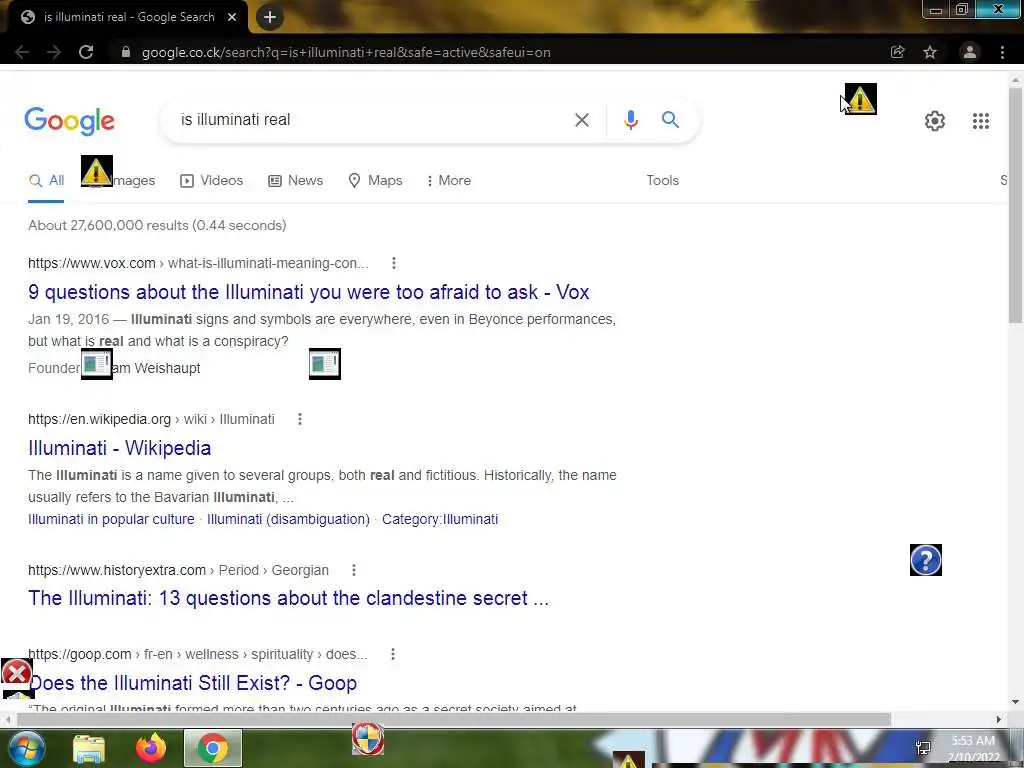Open Windows Start menu
The width and height of the screenshot is (1024, 768).
click(x=26, y=748)
